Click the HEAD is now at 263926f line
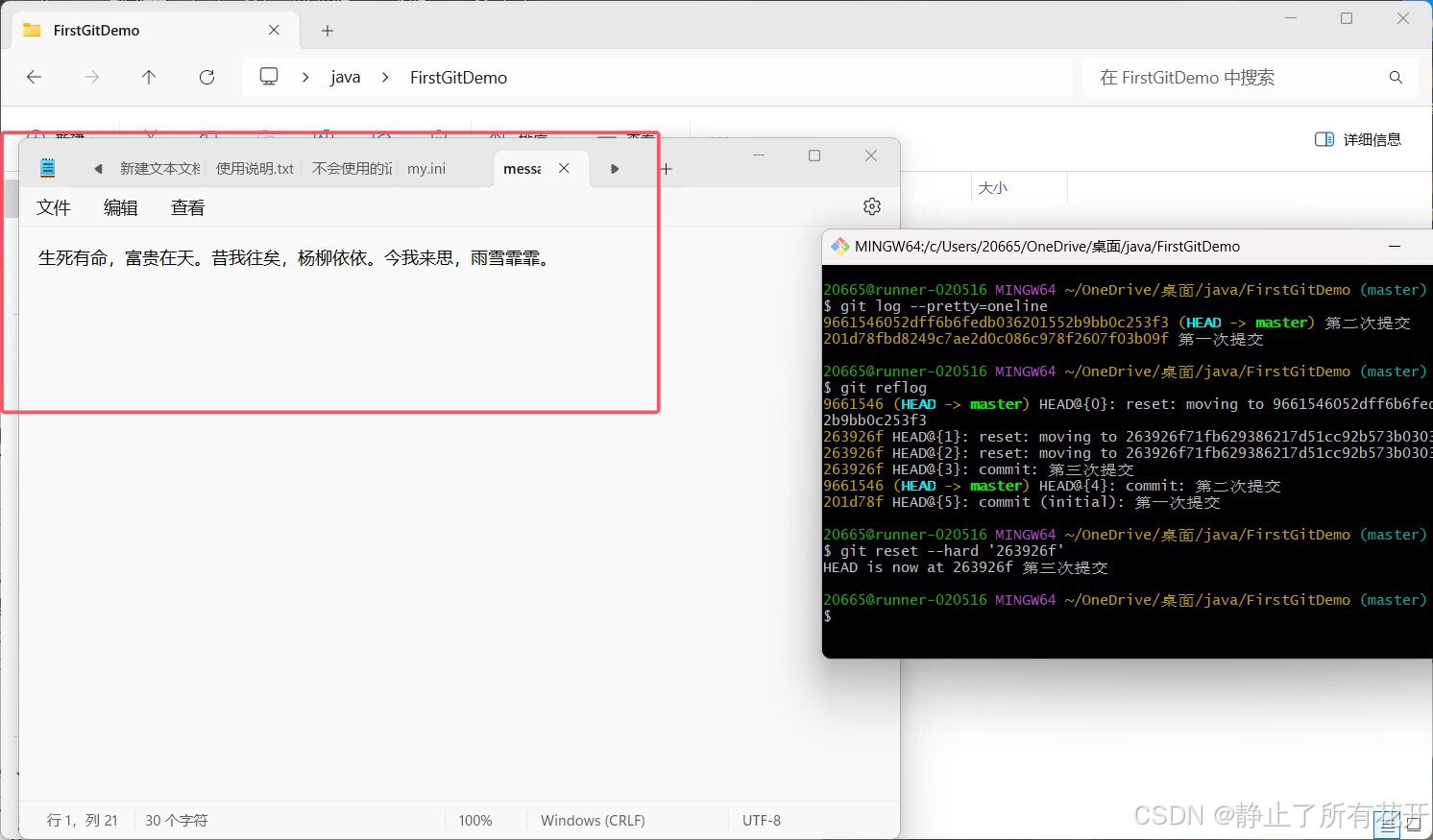The width and height of the screenshot is (1433, 840). pos(965,567)
